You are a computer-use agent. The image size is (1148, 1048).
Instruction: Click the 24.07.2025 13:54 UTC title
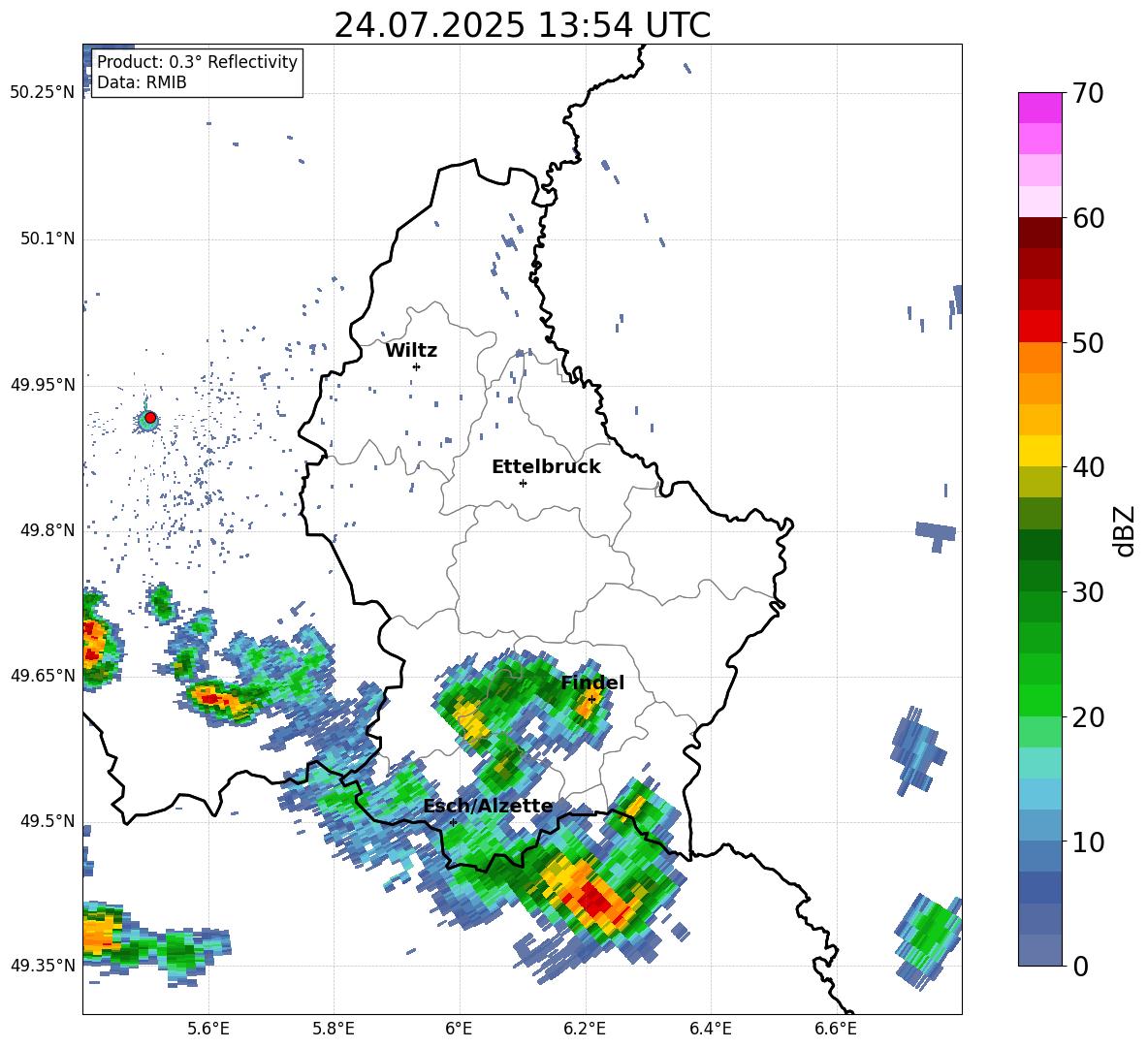pyautogui.click(x=522, y=25)
